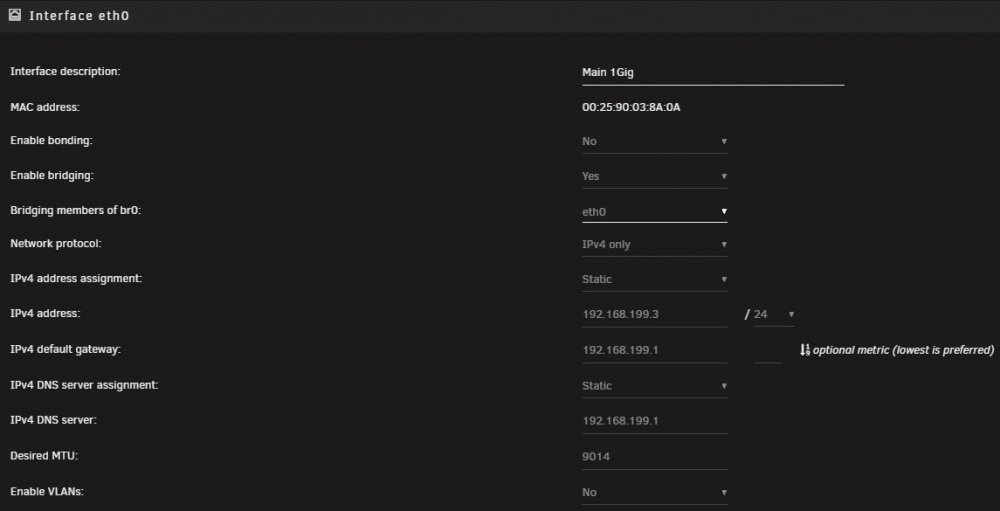This screenshot has height=511, width=1000.
Task: Click the "Bridging members of br0:" label
Action: (75, 210)
